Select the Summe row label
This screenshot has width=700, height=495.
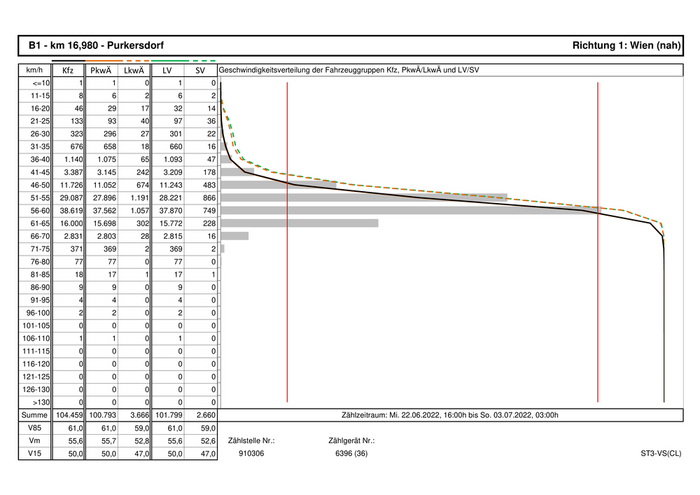pos(34,414)
